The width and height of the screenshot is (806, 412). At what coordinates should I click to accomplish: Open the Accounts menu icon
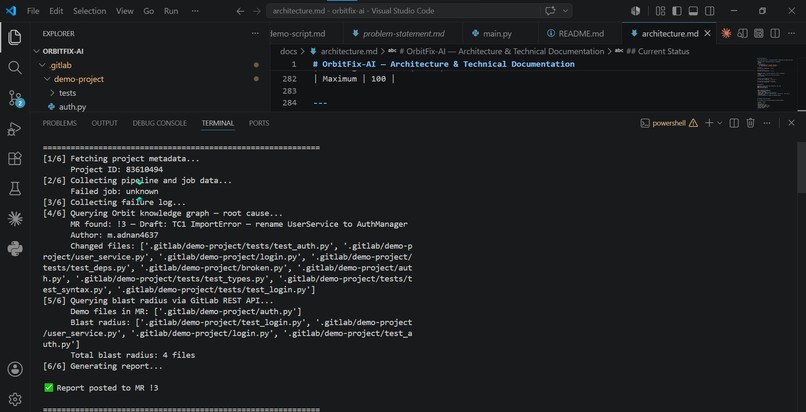point(14,369)
